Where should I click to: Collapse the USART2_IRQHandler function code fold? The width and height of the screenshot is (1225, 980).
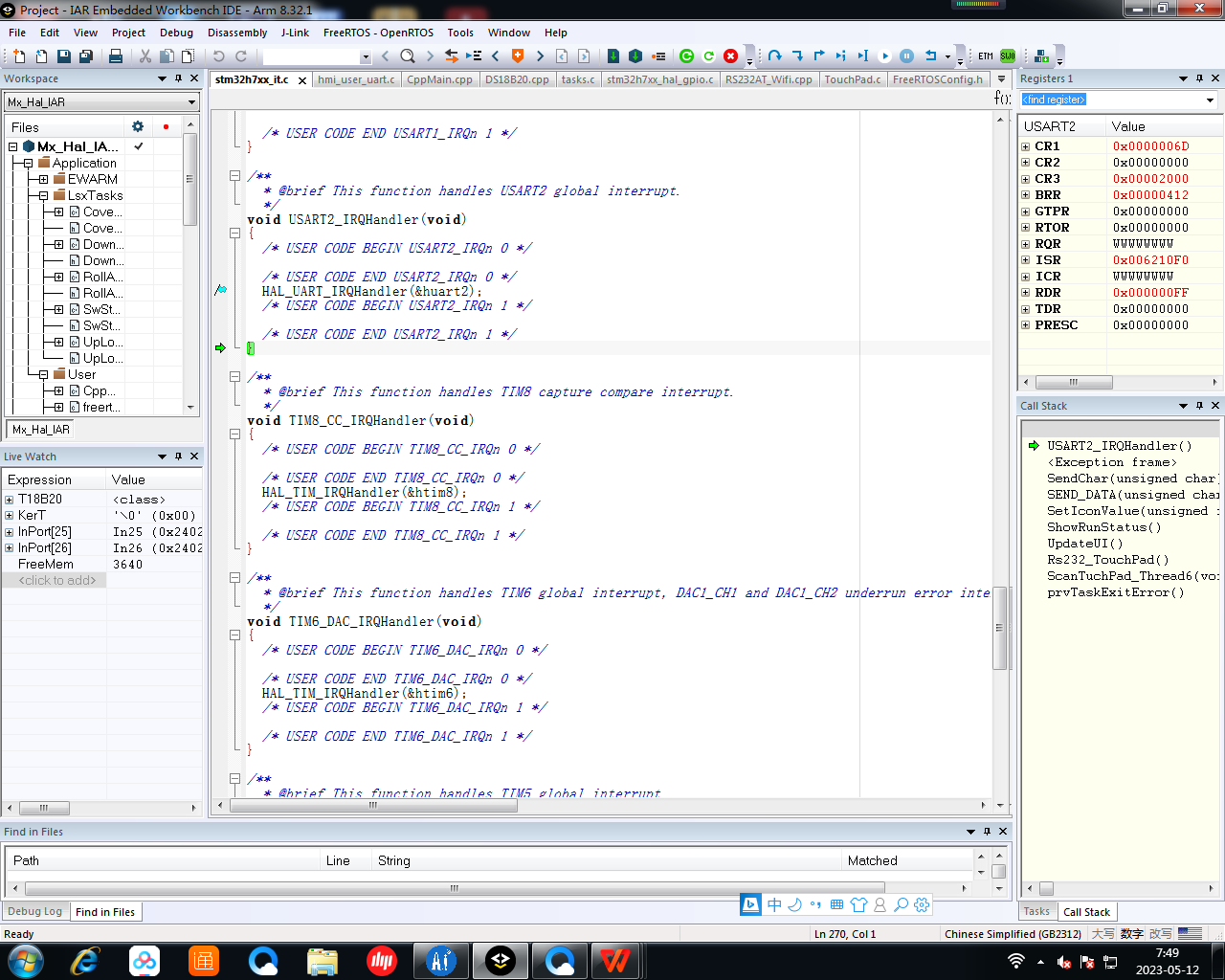coord(234,233)
